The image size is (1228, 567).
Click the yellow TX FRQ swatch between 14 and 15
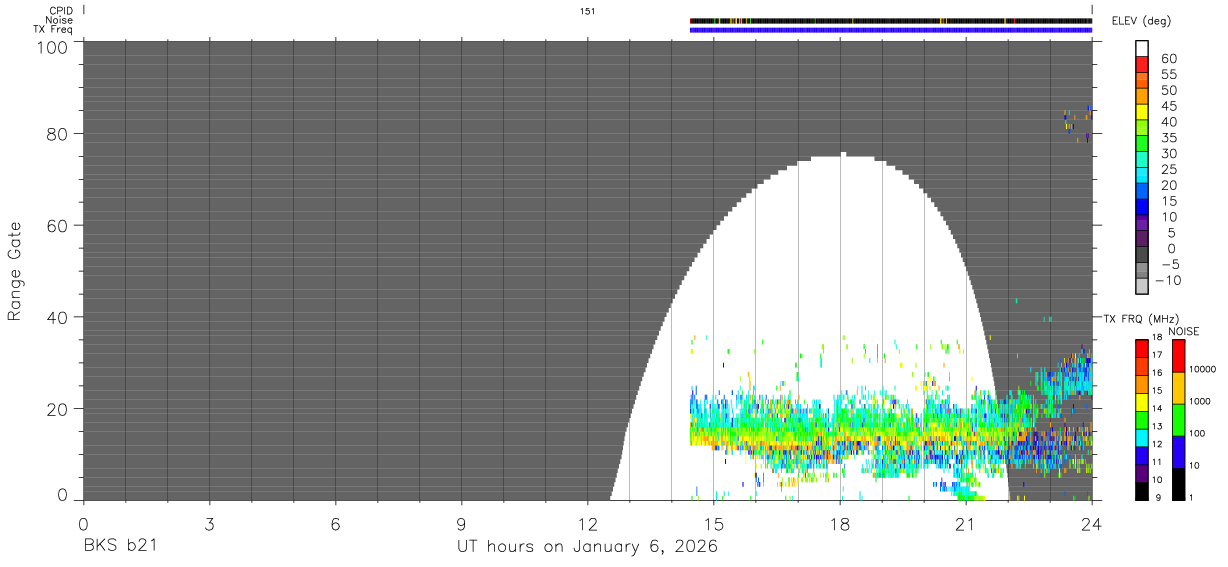1142,401
